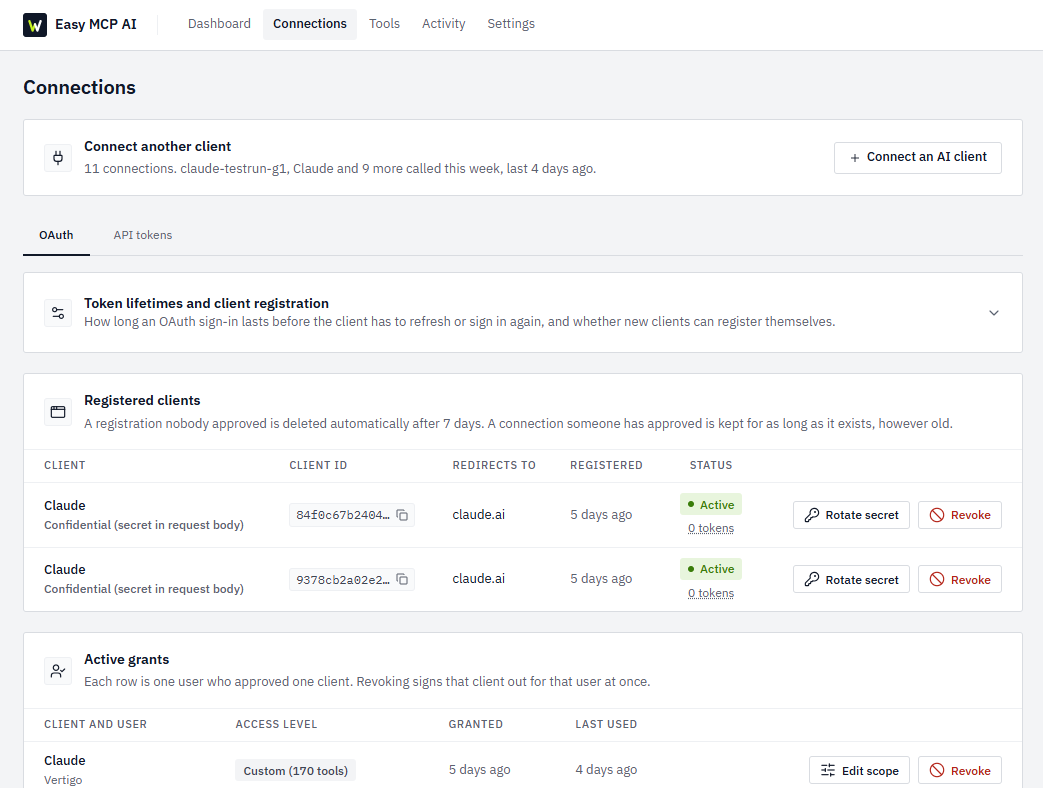
Task: Click Connect an AI client button
Action: point(917,158)
